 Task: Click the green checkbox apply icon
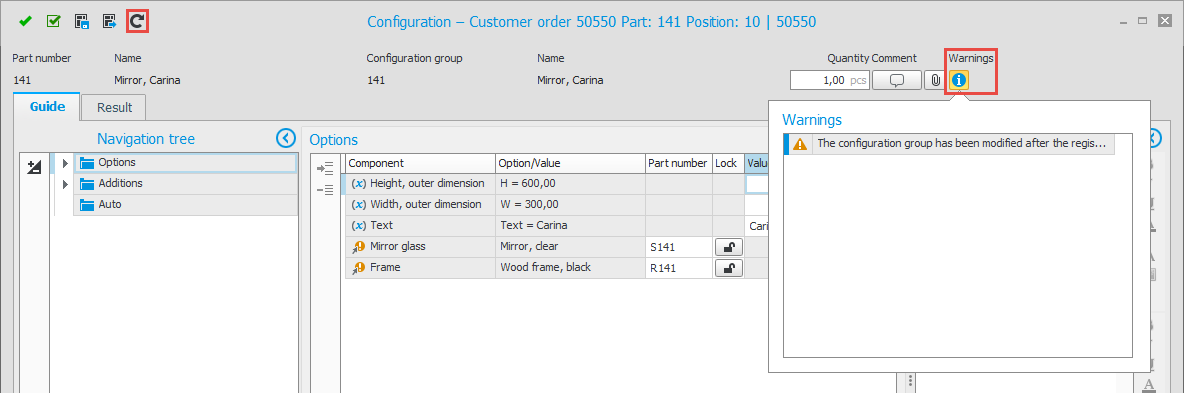pyautogui.click(x=53, y=21)
